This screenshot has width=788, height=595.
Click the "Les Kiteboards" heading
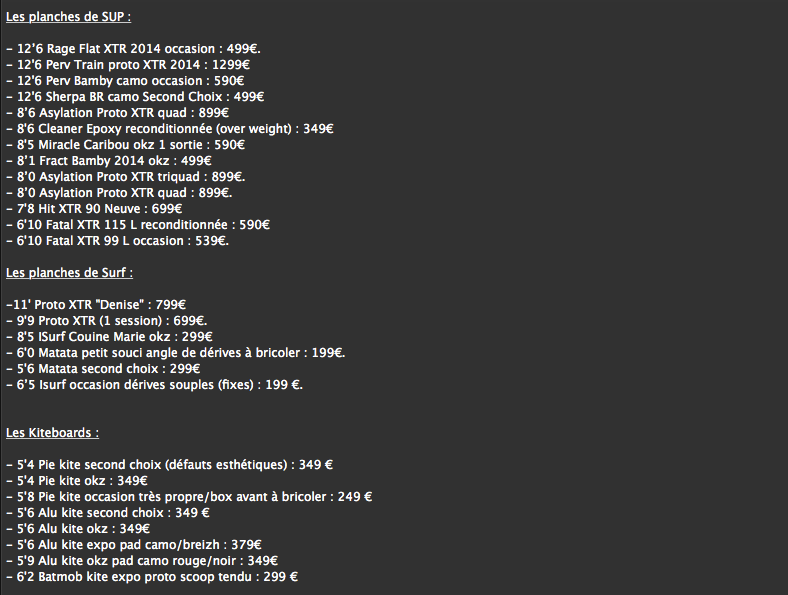coord(52,433)
